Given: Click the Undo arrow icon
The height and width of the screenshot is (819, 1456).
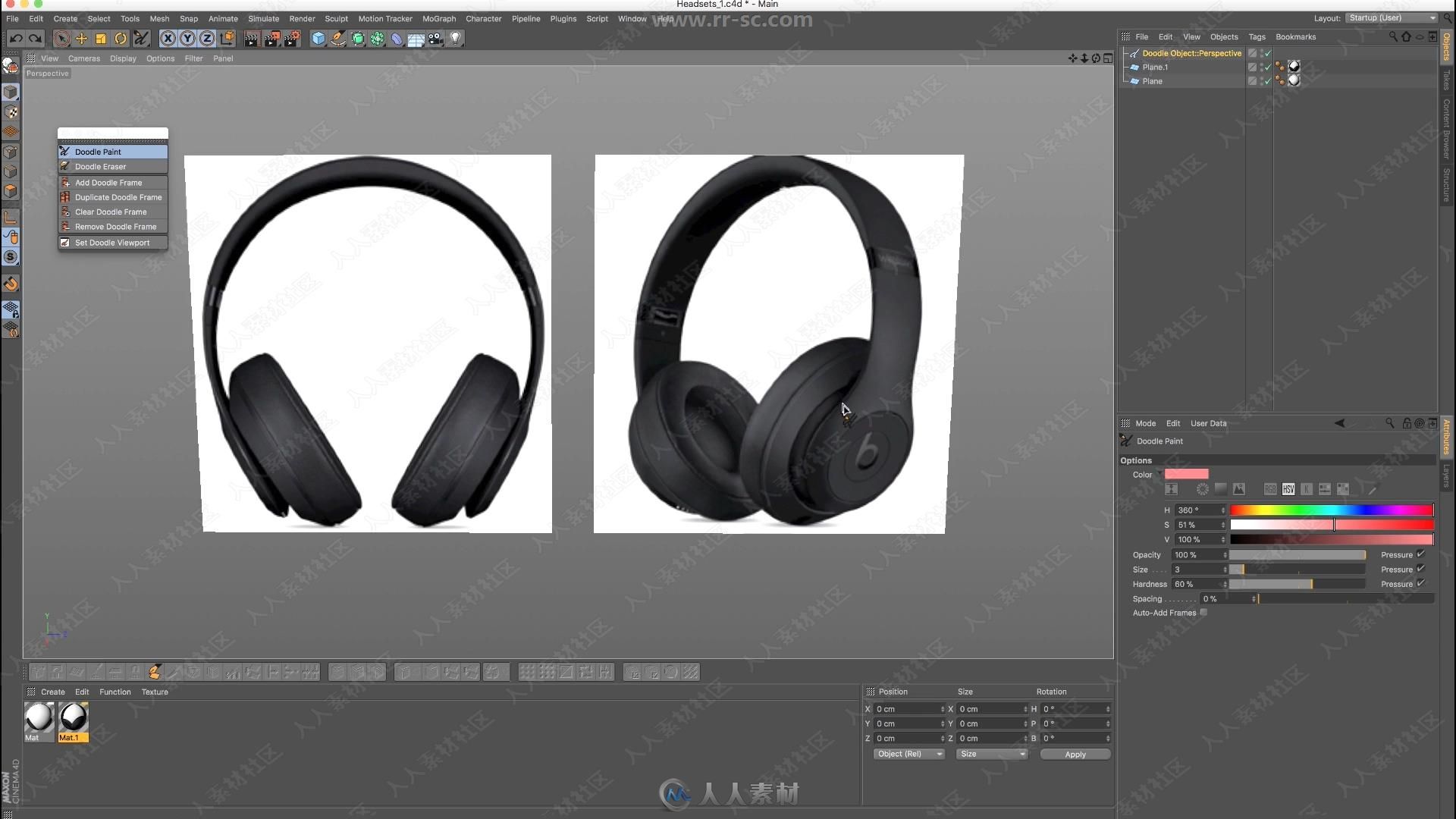Looking at the screenshot, I should point(15,38).
